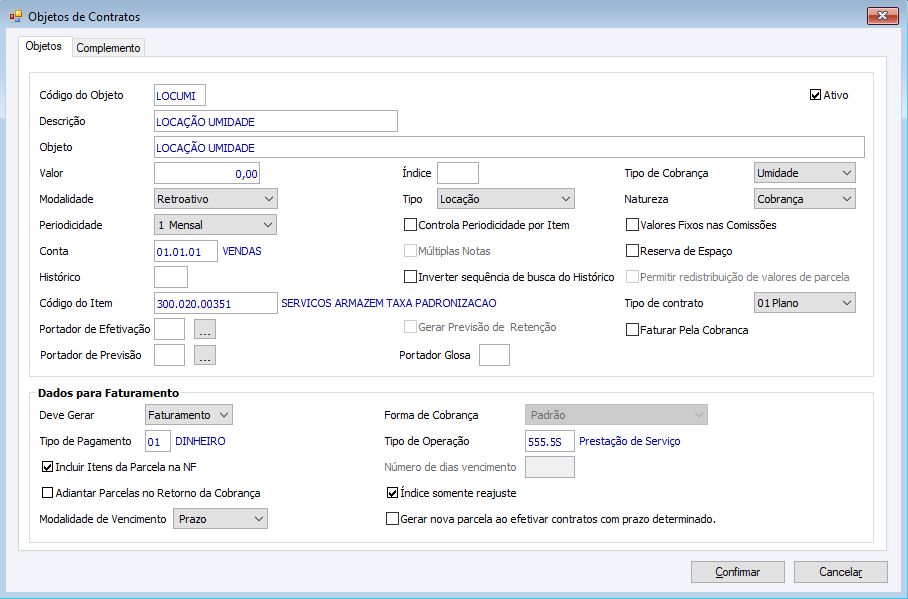
Task: Click the app icon in the title bar
Action: pos(15,16)
